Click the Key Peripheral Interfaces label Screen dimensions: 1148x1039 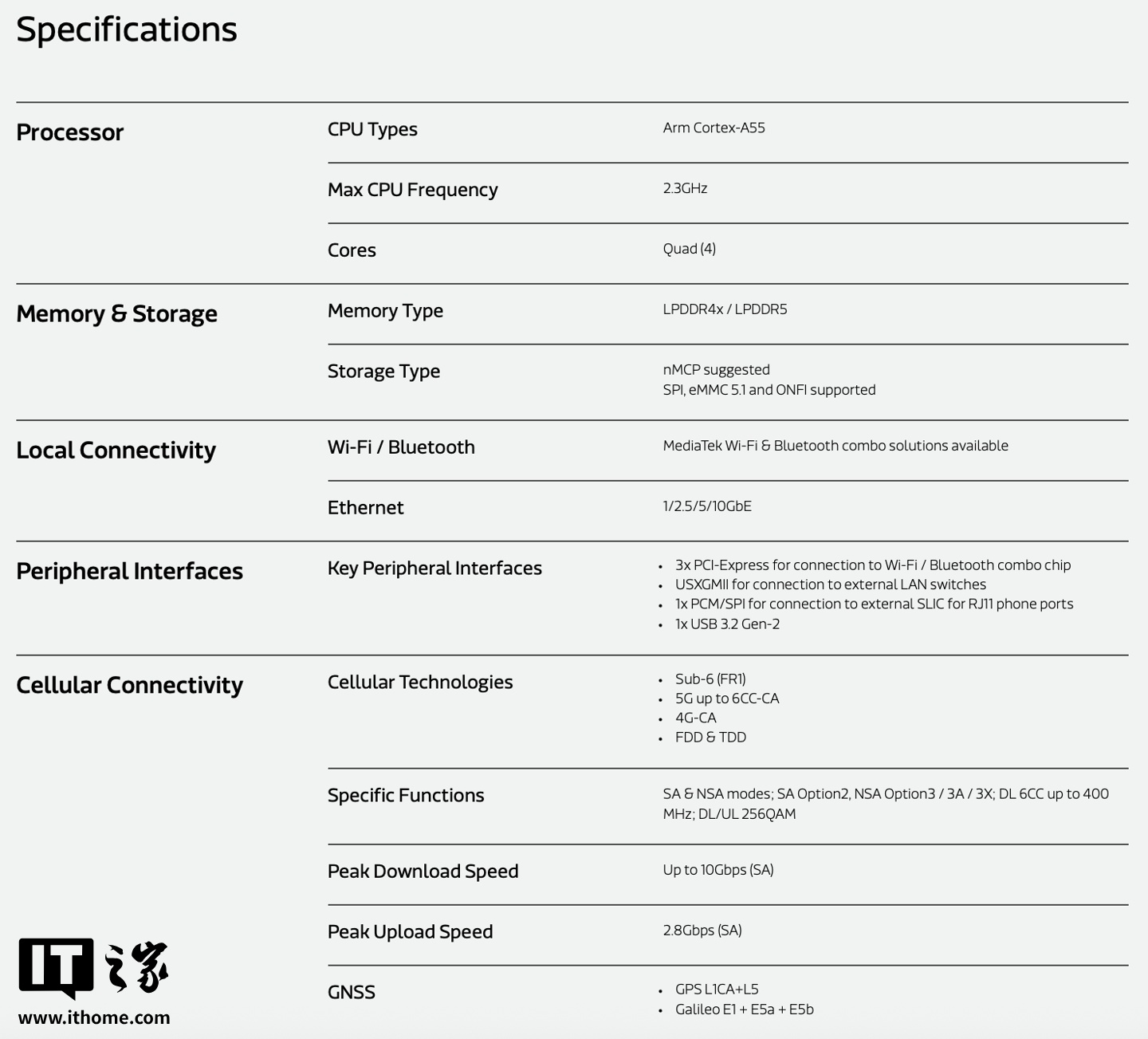[x=434, y=569]
